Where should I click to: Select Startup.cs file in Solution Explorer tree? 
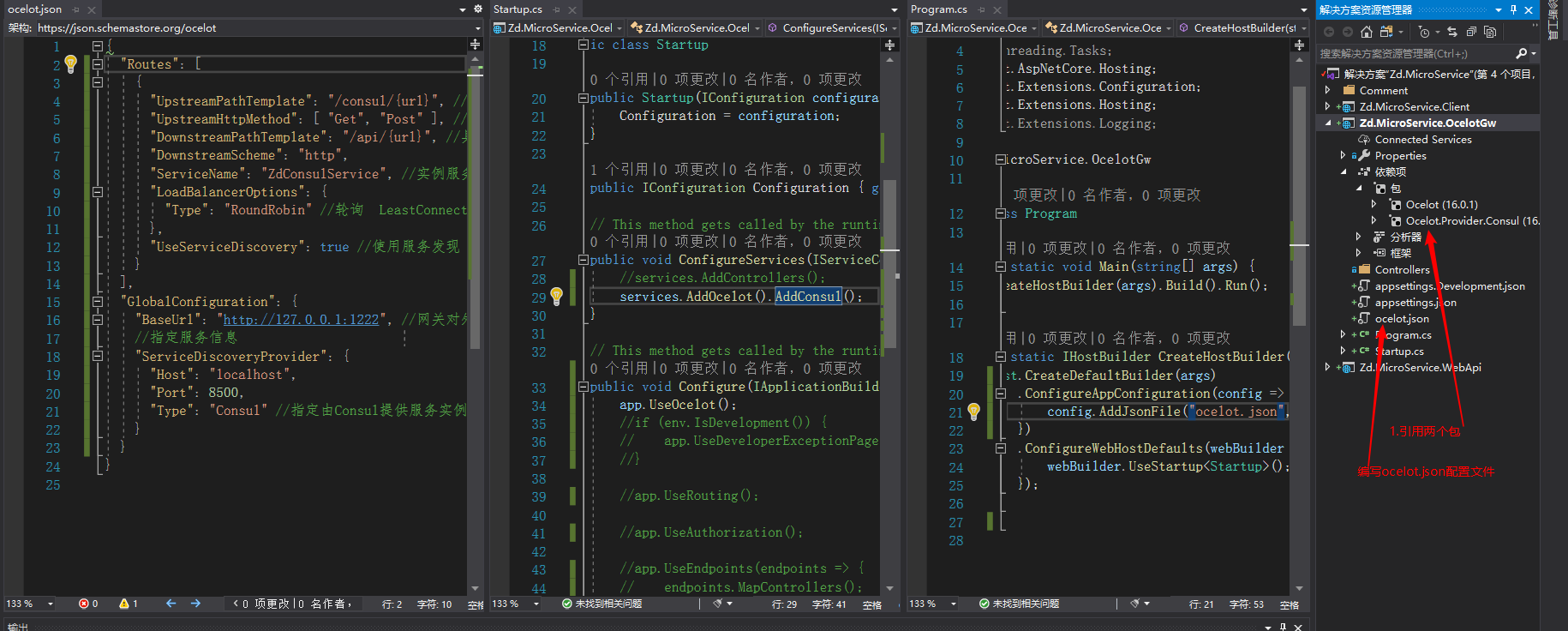(x=1399, y=351)
